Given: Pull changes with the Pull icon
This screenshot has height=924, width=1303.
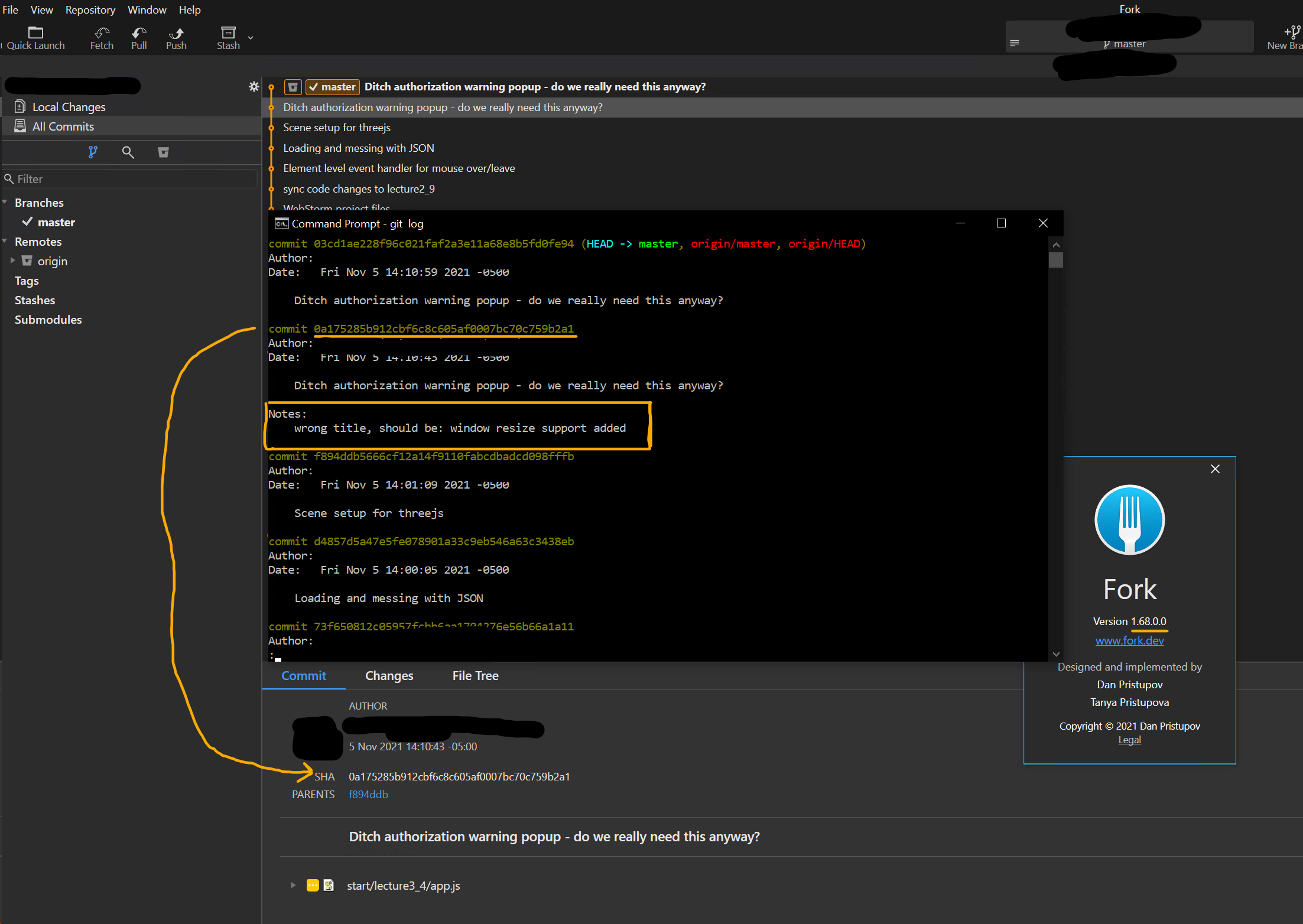Looking at the screenshot, I should (139, 32).
